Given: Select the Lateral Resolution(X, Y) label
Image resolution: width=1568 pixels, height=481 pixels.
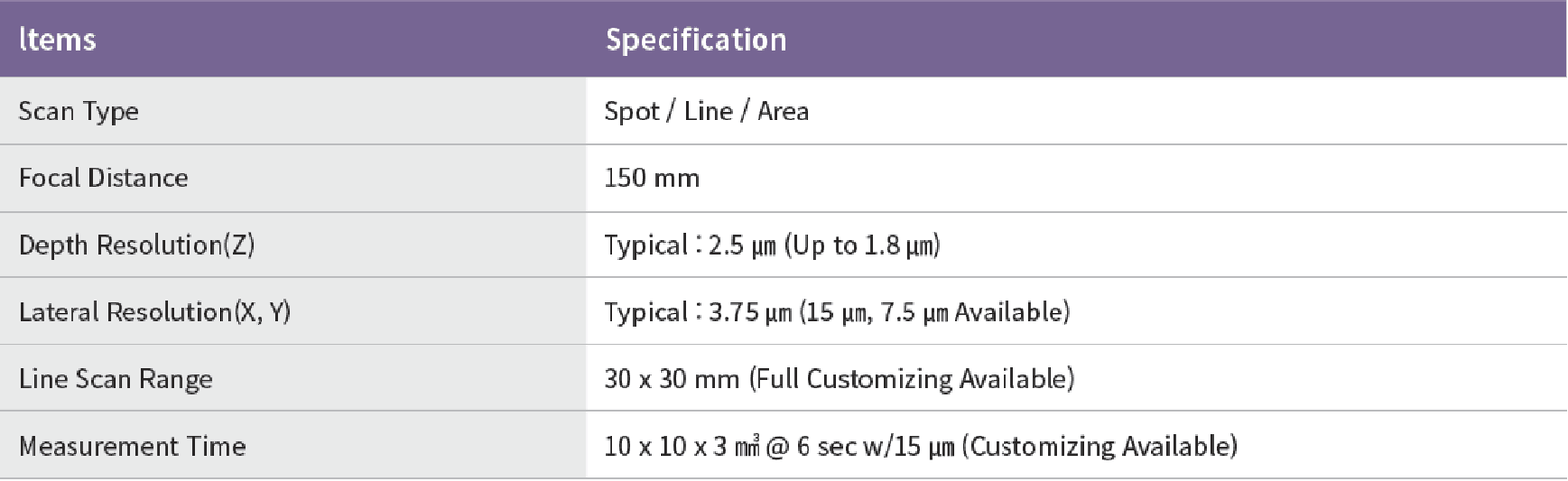Looking at the screenshot, I should pyautogui.click(x=154, y=313).
